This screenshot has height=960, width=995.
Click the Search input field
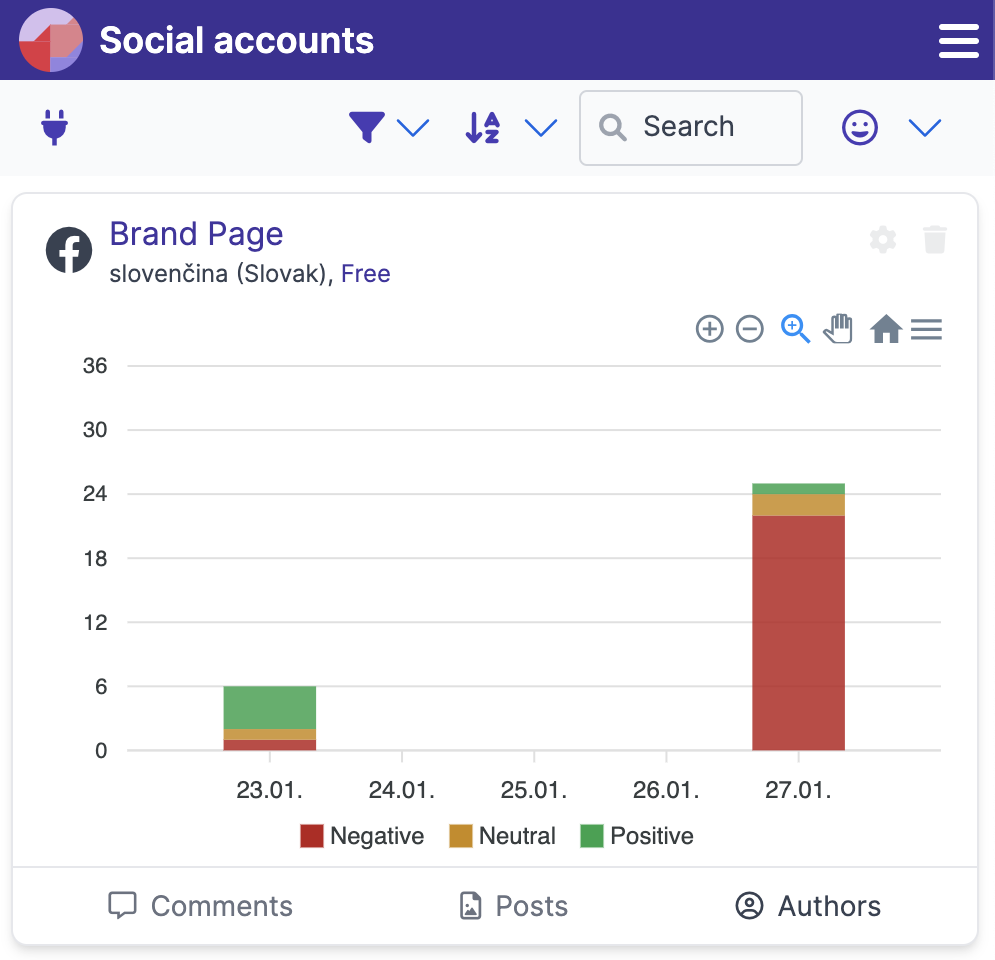[x=690, y=128]
